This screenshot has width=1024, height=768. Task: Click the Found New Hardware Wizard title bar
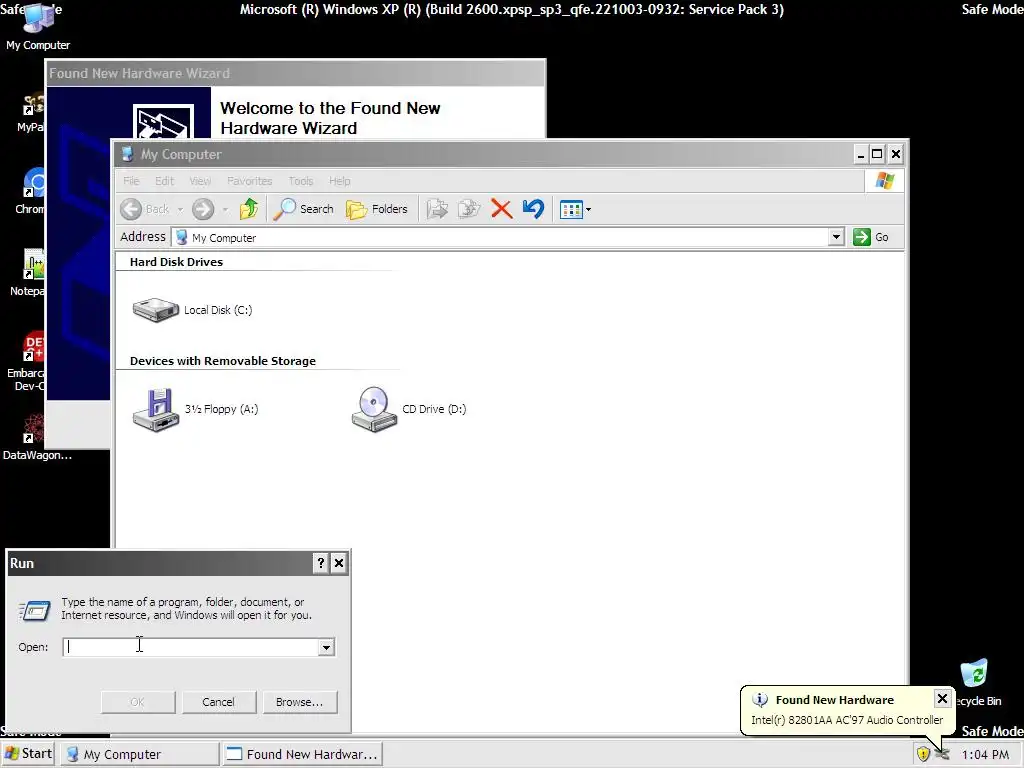(x=295, y=73)
